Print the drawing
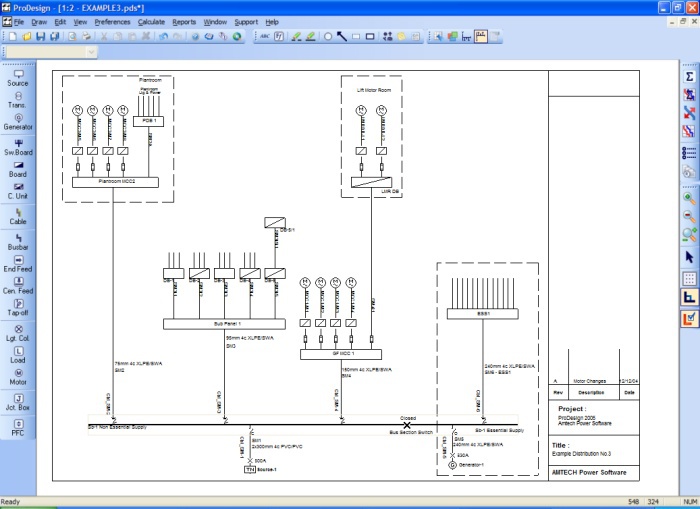 tap(86, 37)
